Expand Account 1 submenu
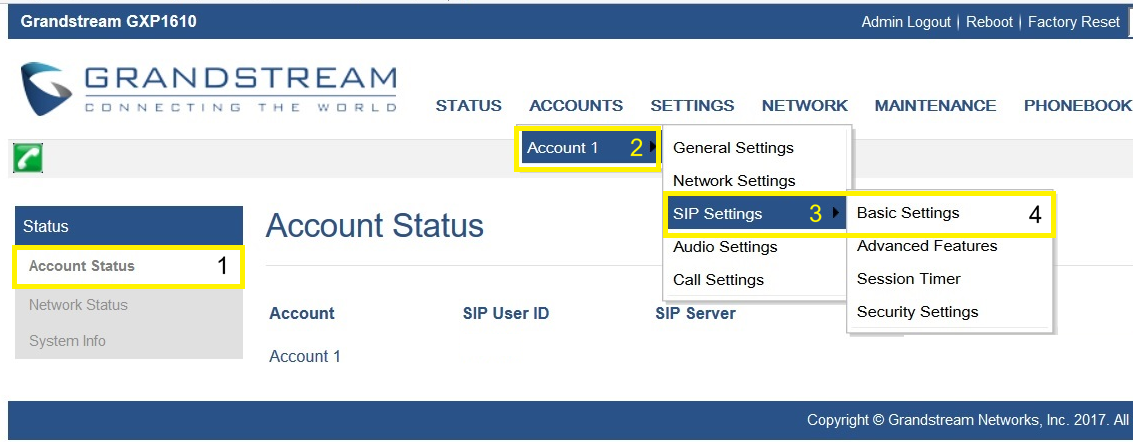1133x442 pixels. (590, 148)
